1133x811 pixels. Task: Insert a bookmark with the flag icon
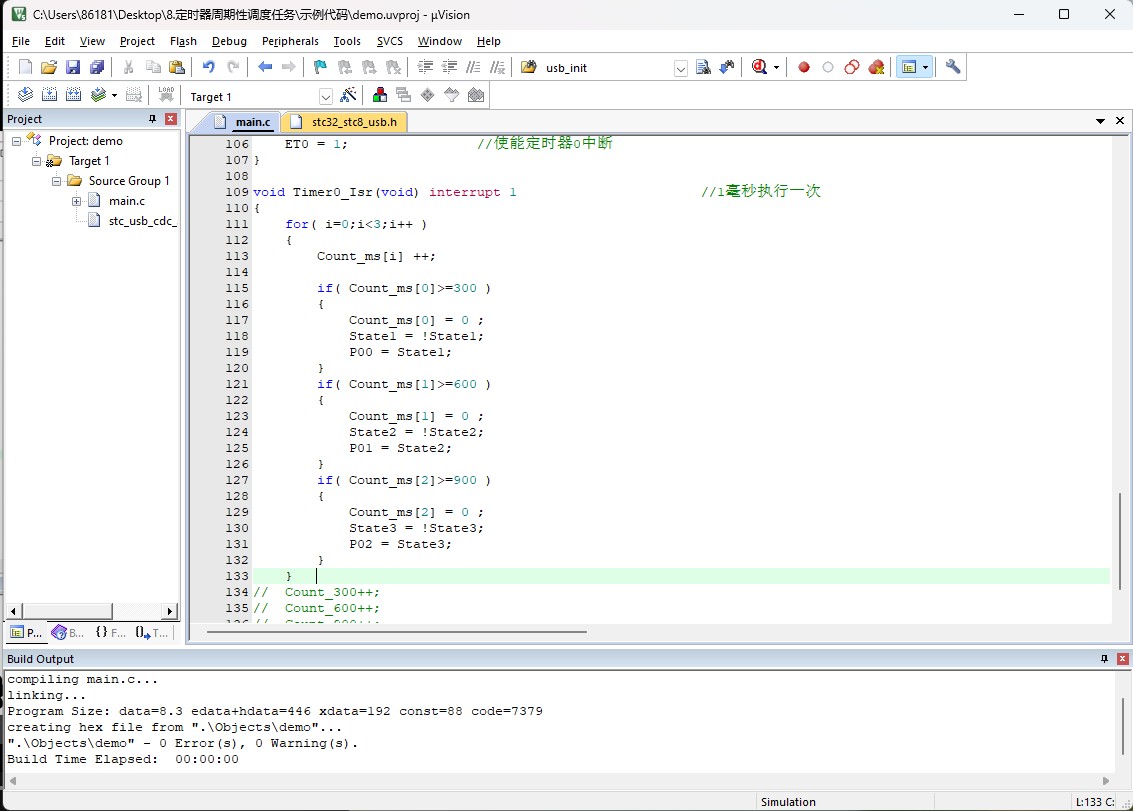point(320,67)
